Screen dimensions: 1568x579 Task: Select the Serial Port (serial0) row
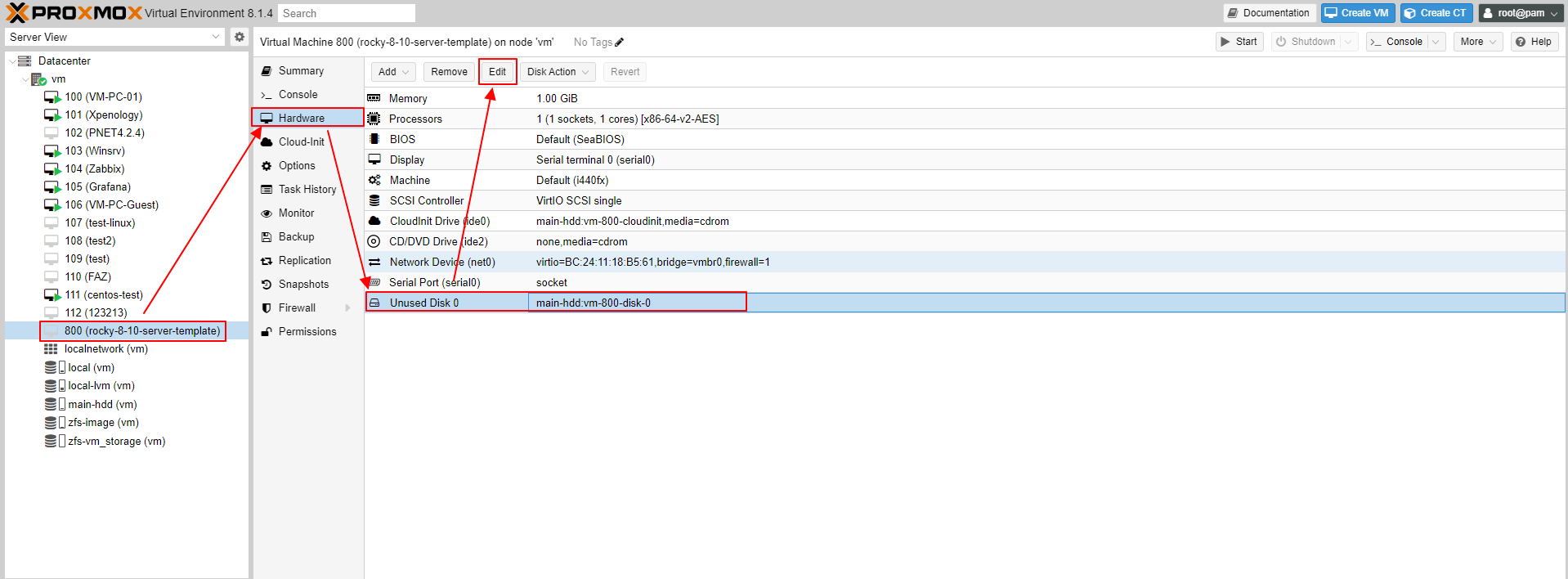[965, 282]
